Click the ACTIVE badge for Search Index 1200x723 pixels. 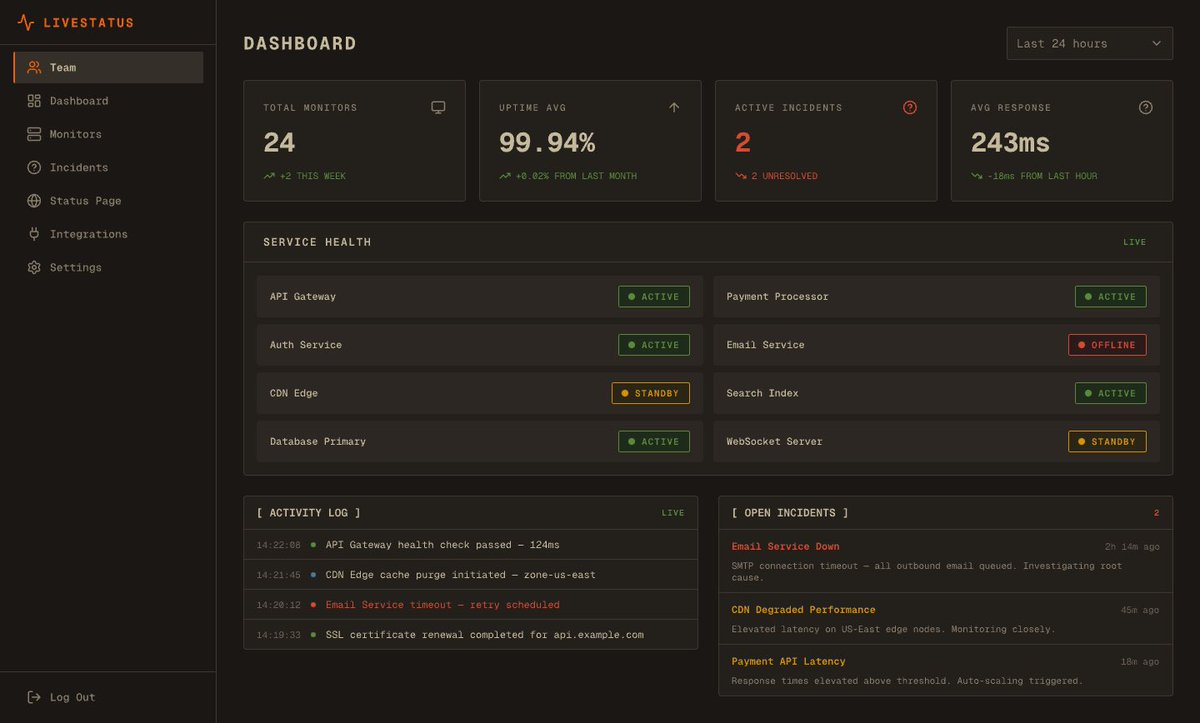coord(1111,393)
